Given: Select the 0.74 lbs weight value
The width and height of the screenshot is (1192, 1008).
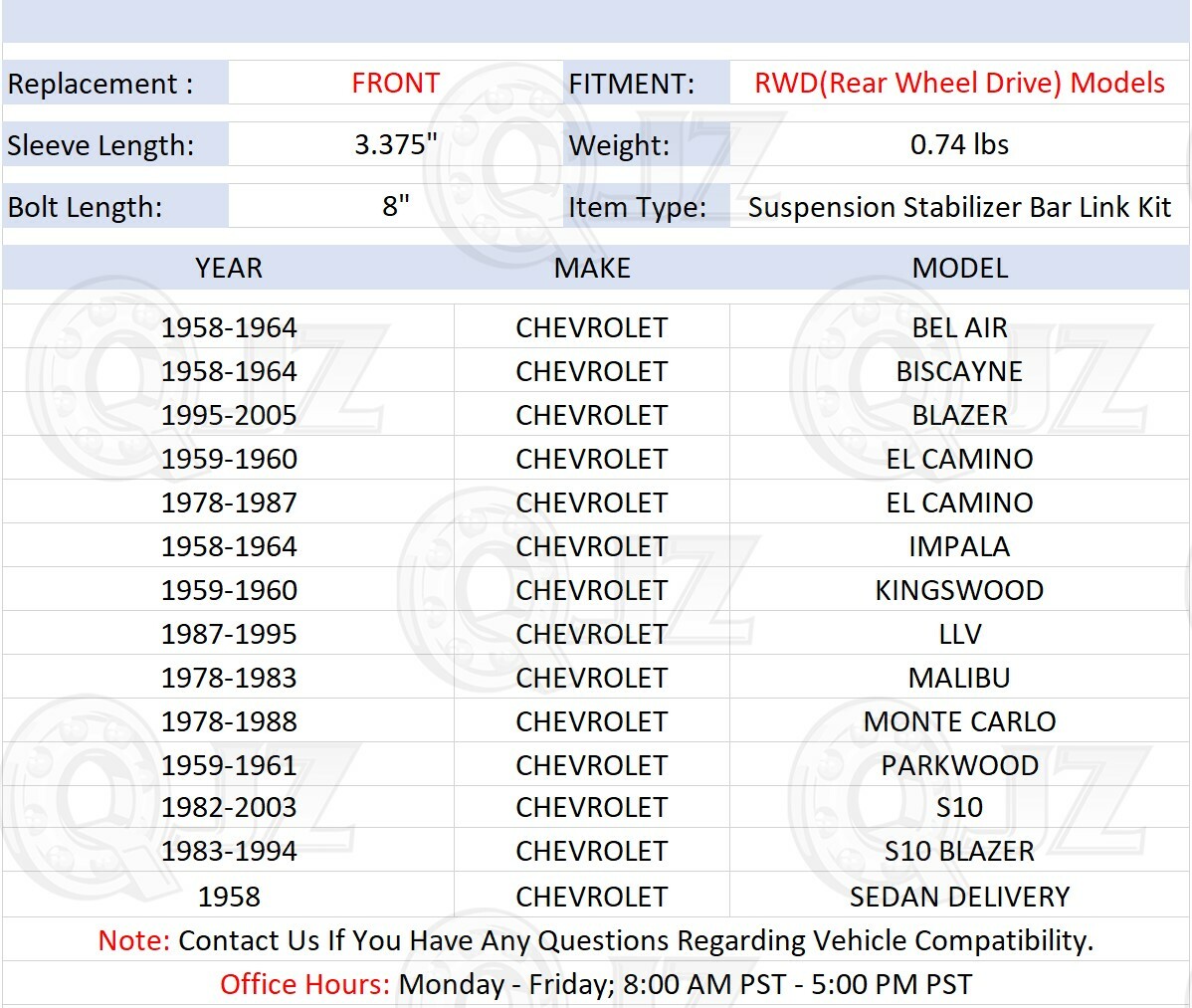Looking at the screenshot, I should (x=958, y=145).
